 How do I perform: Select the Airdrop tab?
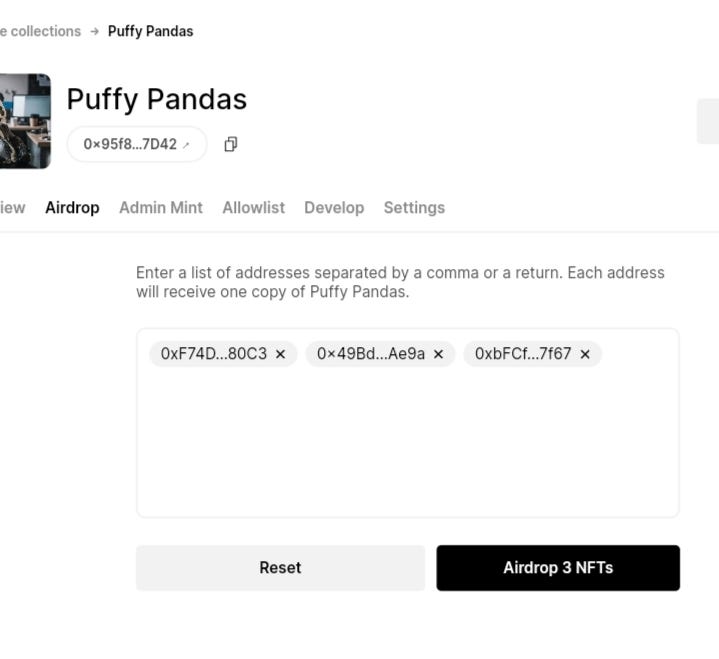pos(72,208)
